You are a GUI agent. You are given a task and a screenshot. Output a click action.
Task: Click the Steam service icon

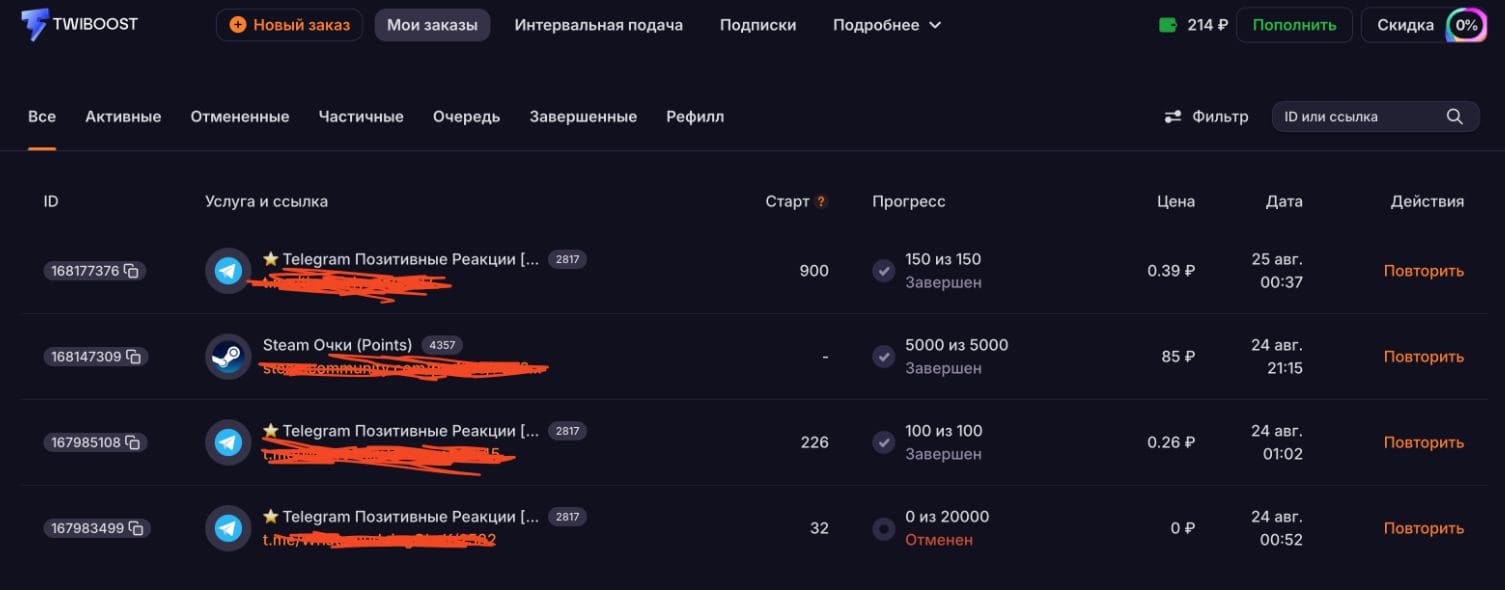(x=228, y=357)
